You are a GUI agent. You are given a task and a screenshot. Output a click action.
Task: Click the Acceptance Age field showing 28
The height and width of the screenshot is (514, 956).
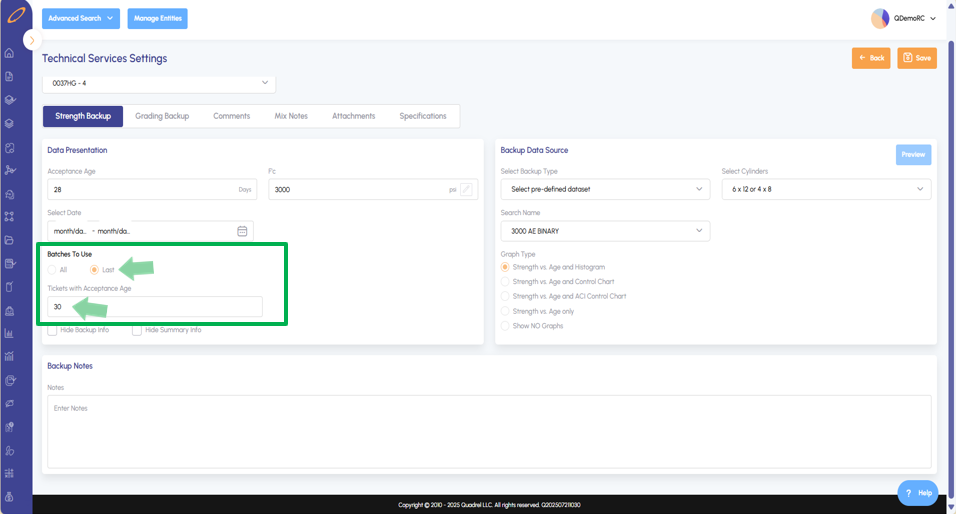click(152, 190)
